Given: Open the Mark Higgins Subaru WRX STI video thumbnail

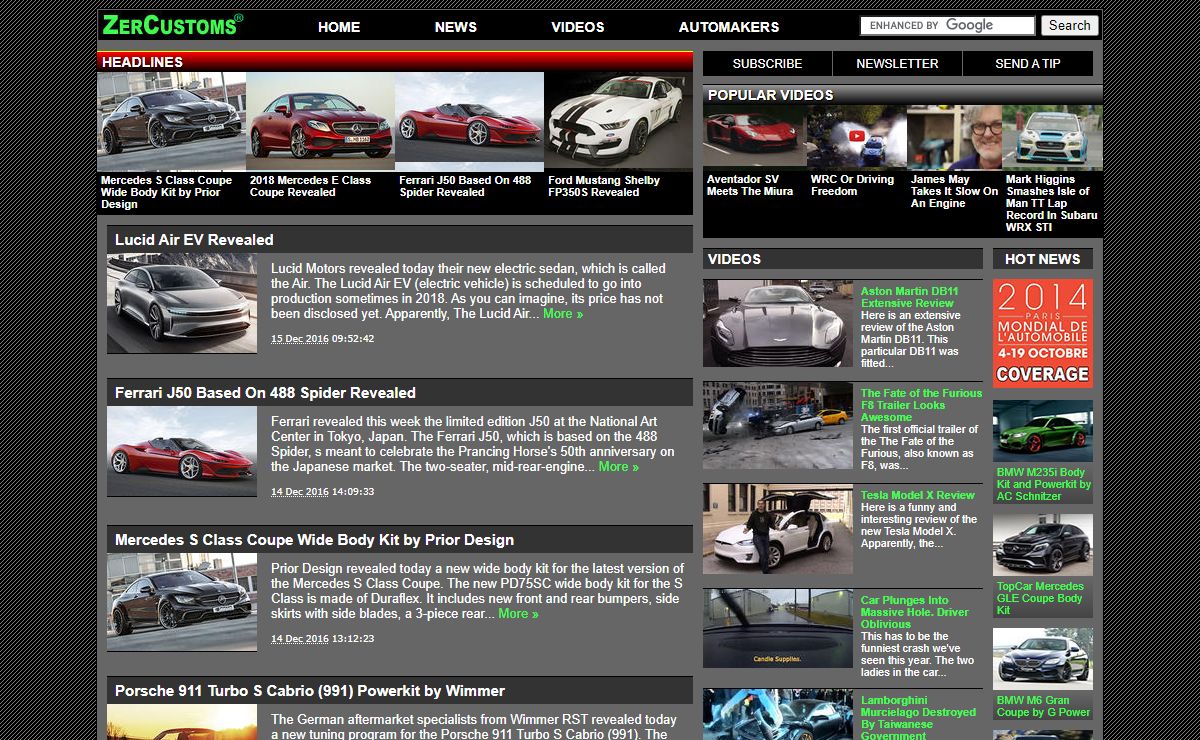Looking at the screenshot, I should 1052,136.
